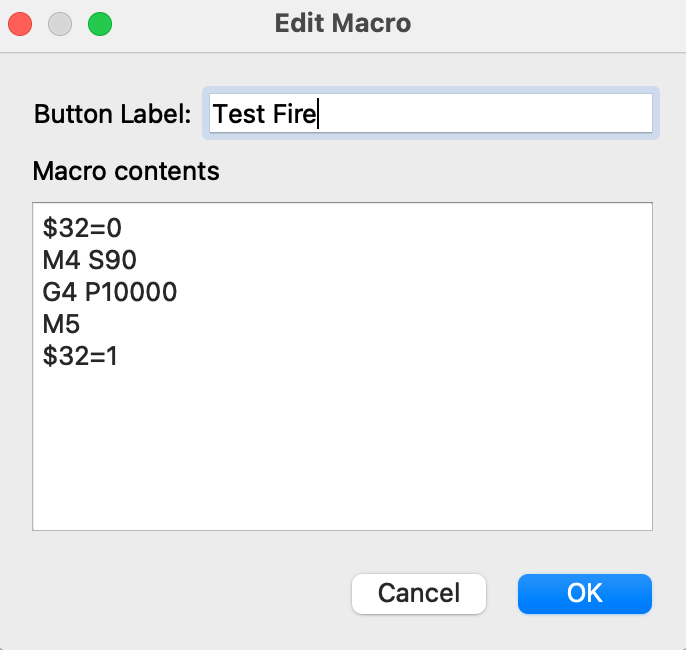The image size is (686, 650).
Task: Click the gray minimize window button
Action: click(x=60, y=24)
